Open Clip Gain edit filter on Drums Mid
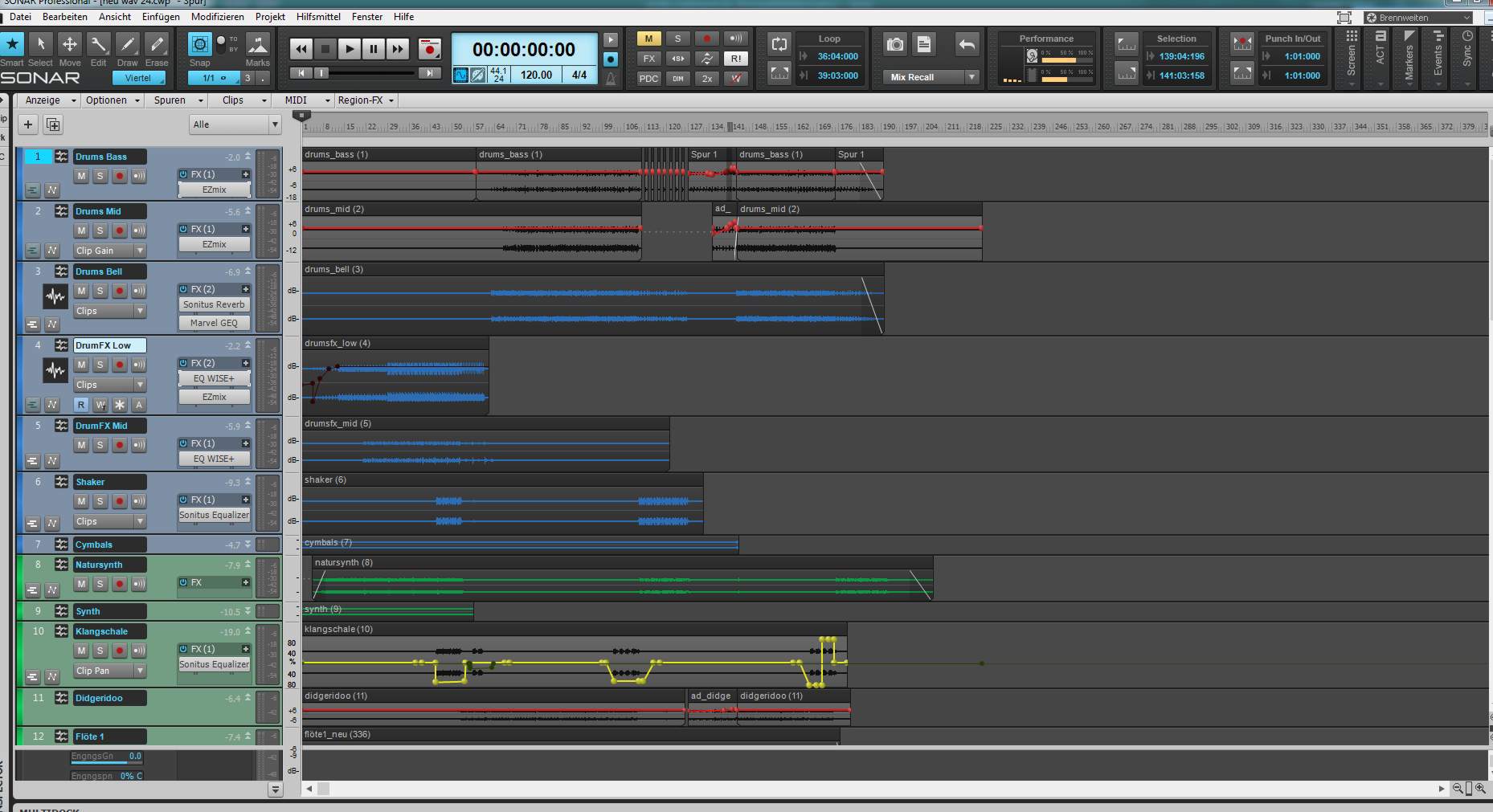 (109, 251)
